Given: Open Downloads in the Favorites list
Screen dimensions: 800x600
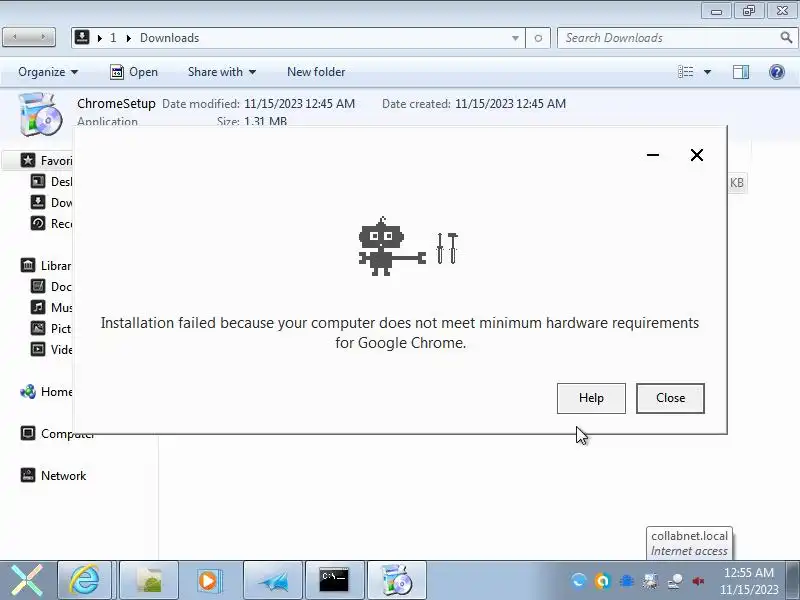Looking at the screenshot, I should (51, 203).
